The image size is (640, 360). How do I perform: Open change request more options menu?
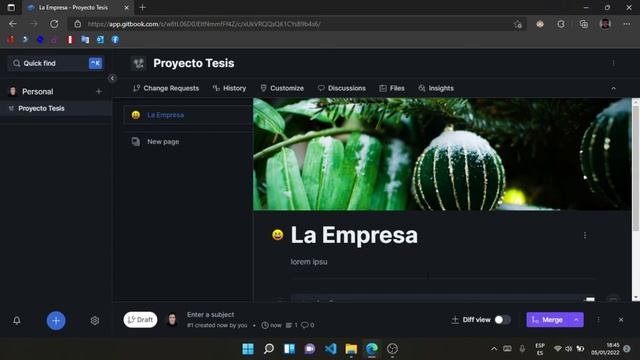598,320
